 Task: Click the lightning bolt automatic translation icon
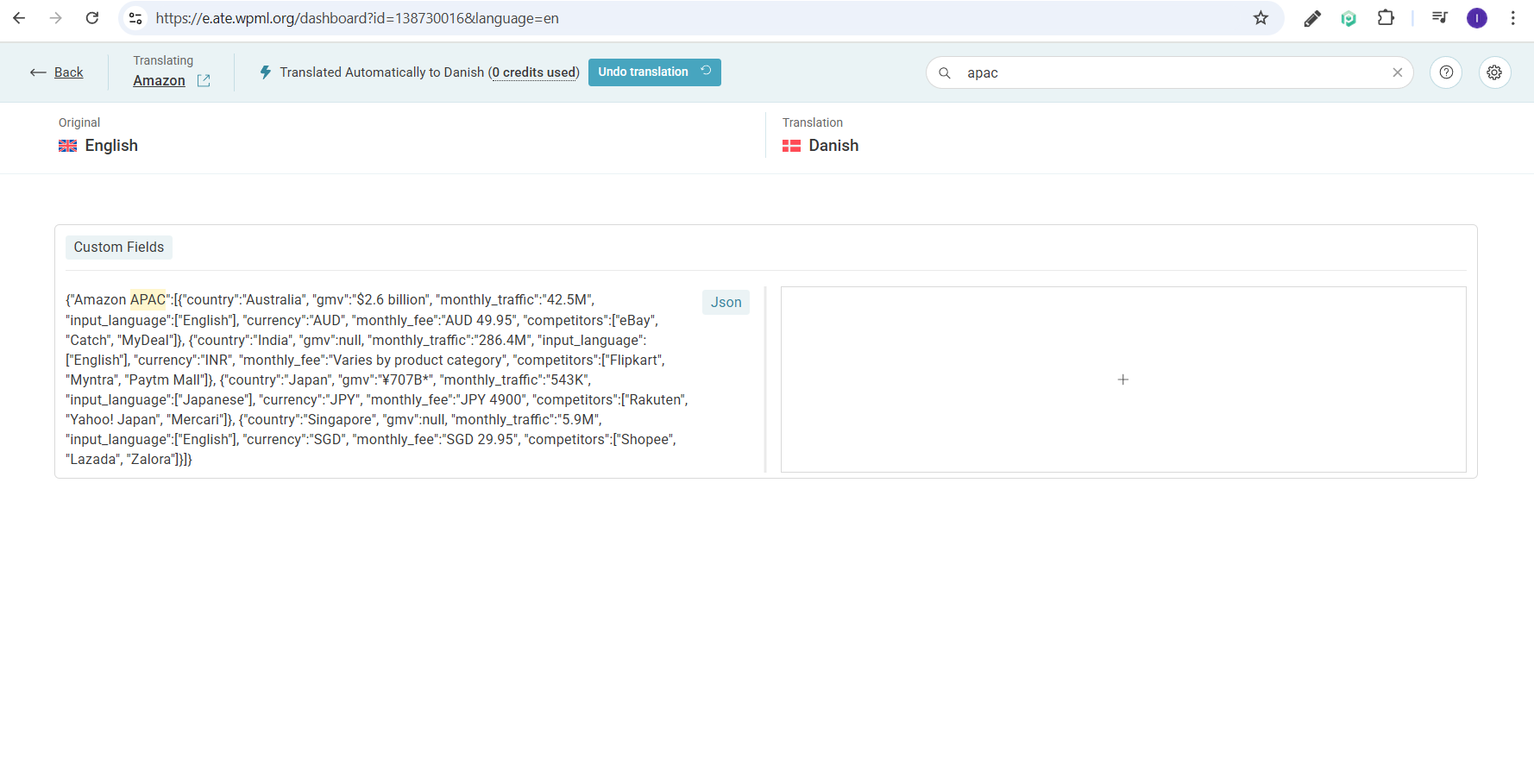tap(266, 72)
